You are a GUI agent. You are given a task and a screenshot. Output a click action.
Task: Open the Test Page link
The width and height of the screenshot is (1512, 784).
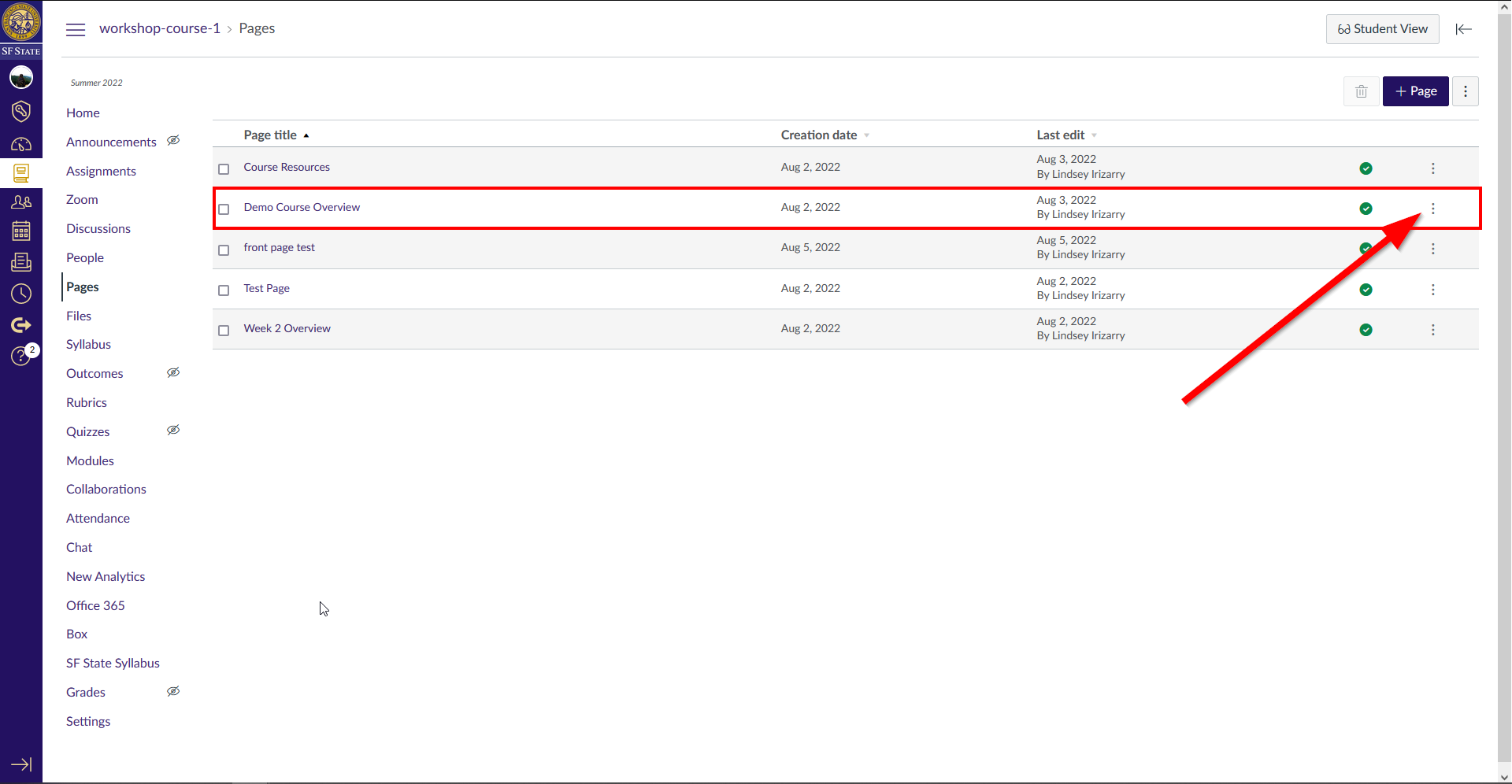(x=266, y=288)
